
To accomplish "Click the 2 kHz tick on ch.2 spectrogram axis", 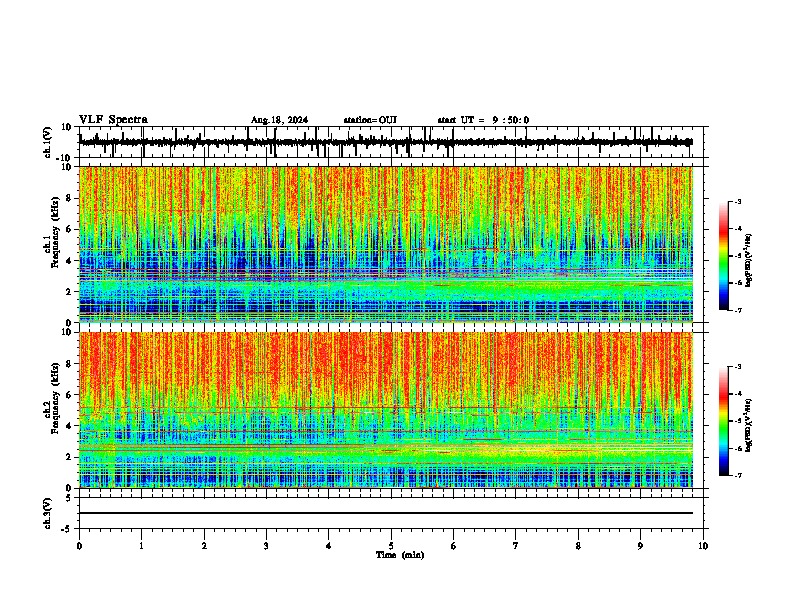I will (x=70, y=457).
